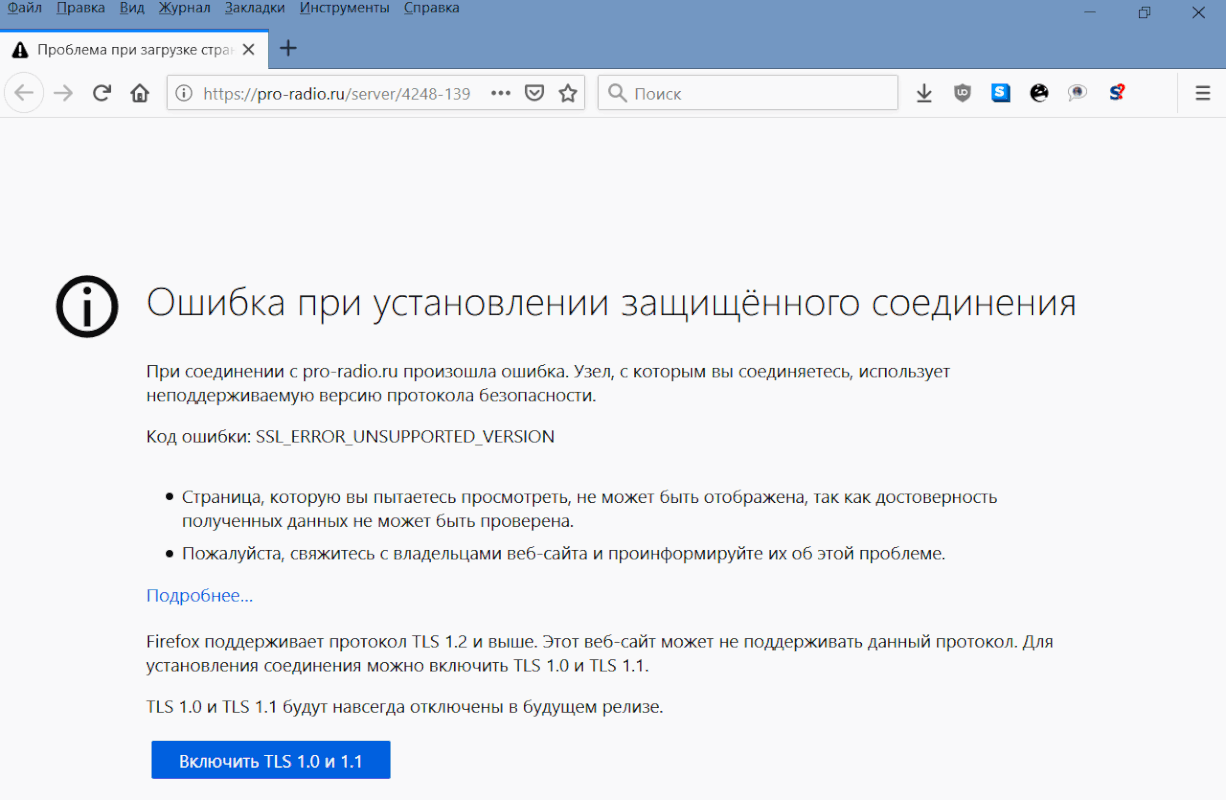Open the Справка menu
This screenshot has height=800, width=1226.
coord(432,8)
